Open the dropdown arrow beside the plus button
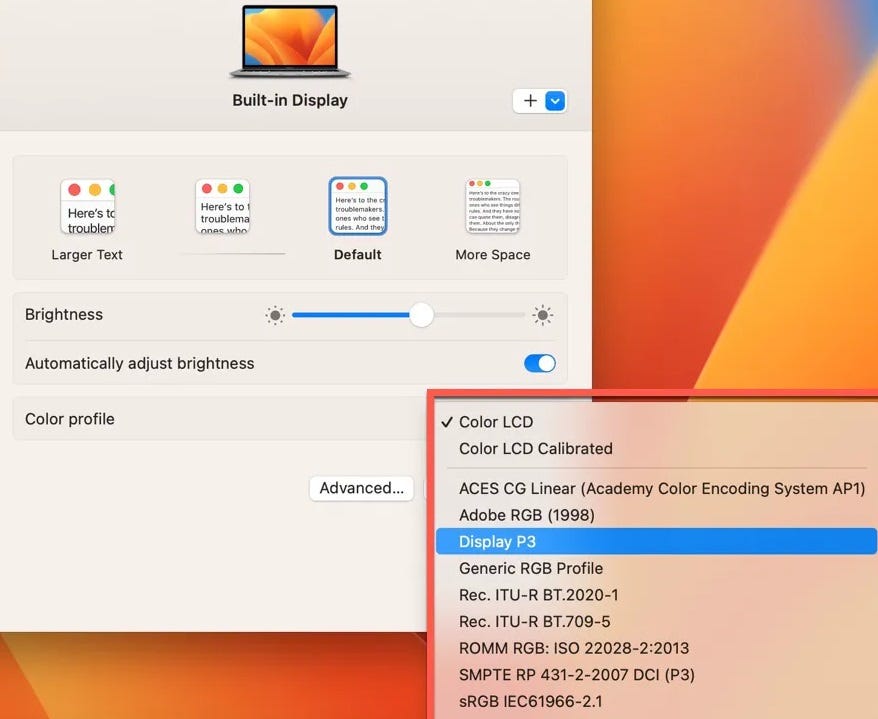The width and height of the screenshot is (878, 719). coord(555,100)
